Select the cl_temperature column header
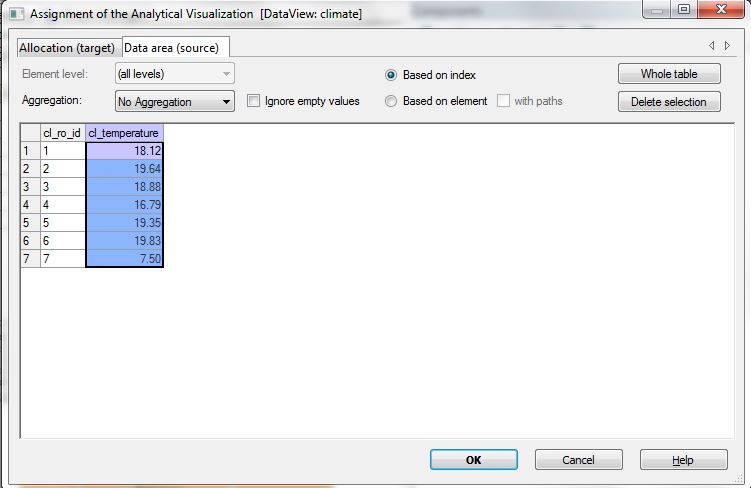 pyautogui.click(x=125, y=133)
